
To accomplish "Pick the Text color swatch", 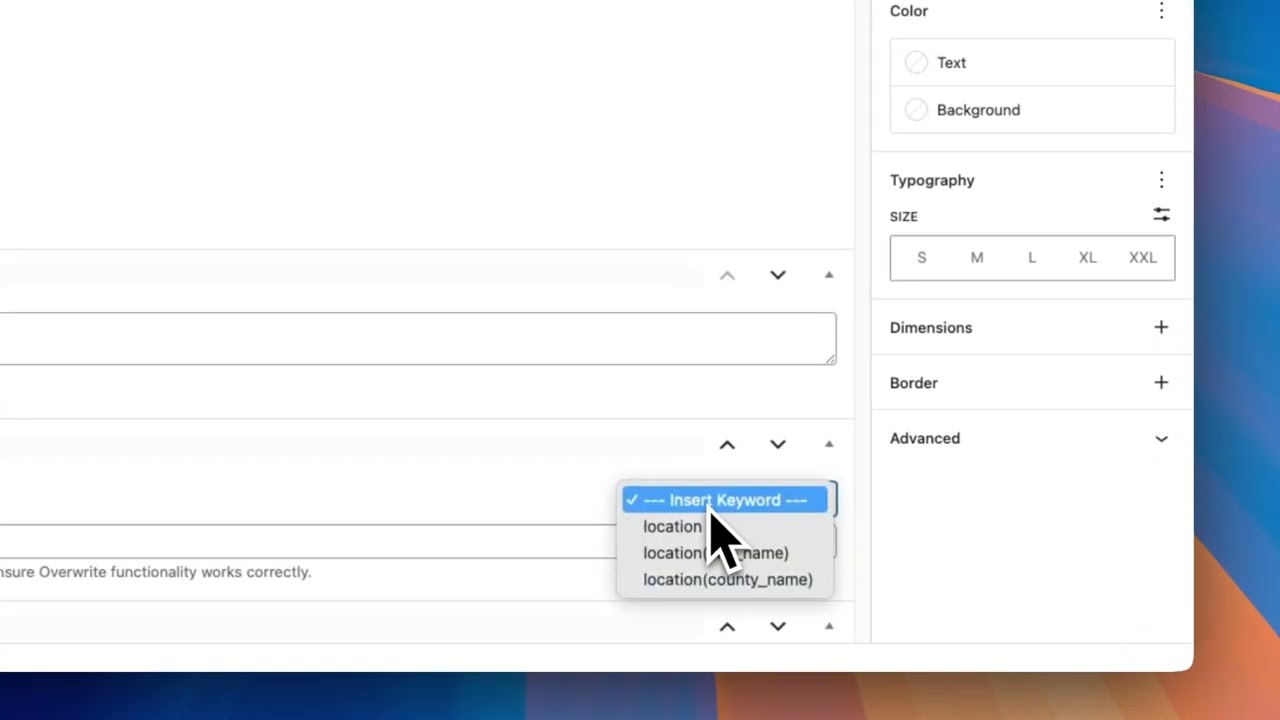I will [x=916, y=62].
